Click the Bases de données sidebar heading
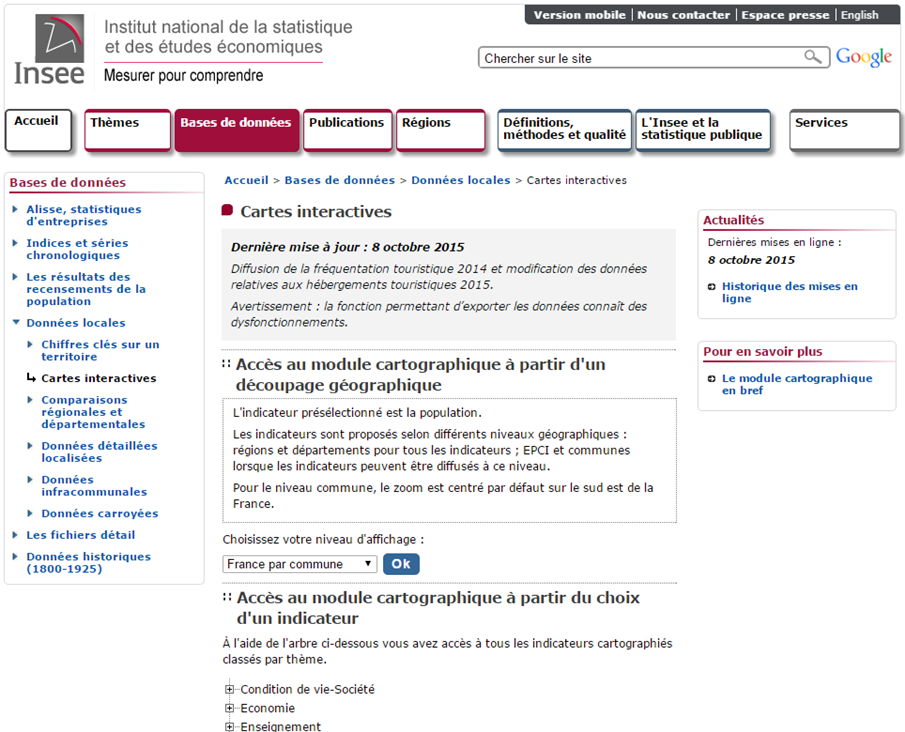Viewport: 905px width, 732px height. click(x=68, y=182)
